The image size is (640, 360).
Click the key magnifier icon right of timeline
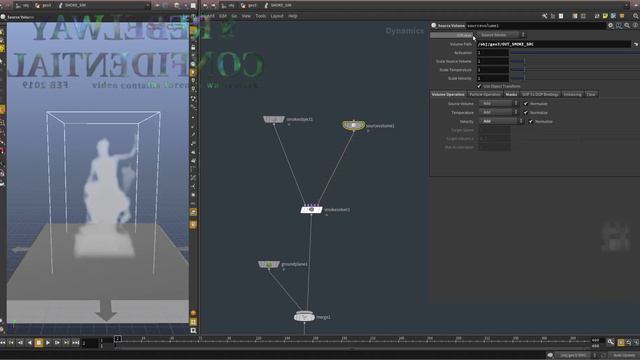point(611,342)
